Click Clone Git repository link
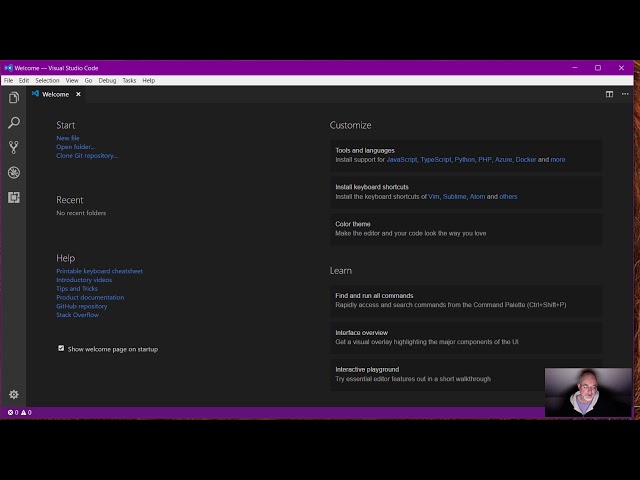 coord(87,156)
